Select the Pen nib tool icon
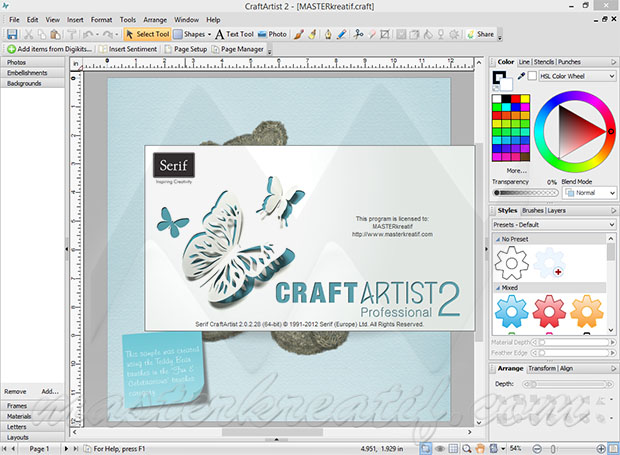The width and height of the screenshot is (620, 455). [328, 34]
